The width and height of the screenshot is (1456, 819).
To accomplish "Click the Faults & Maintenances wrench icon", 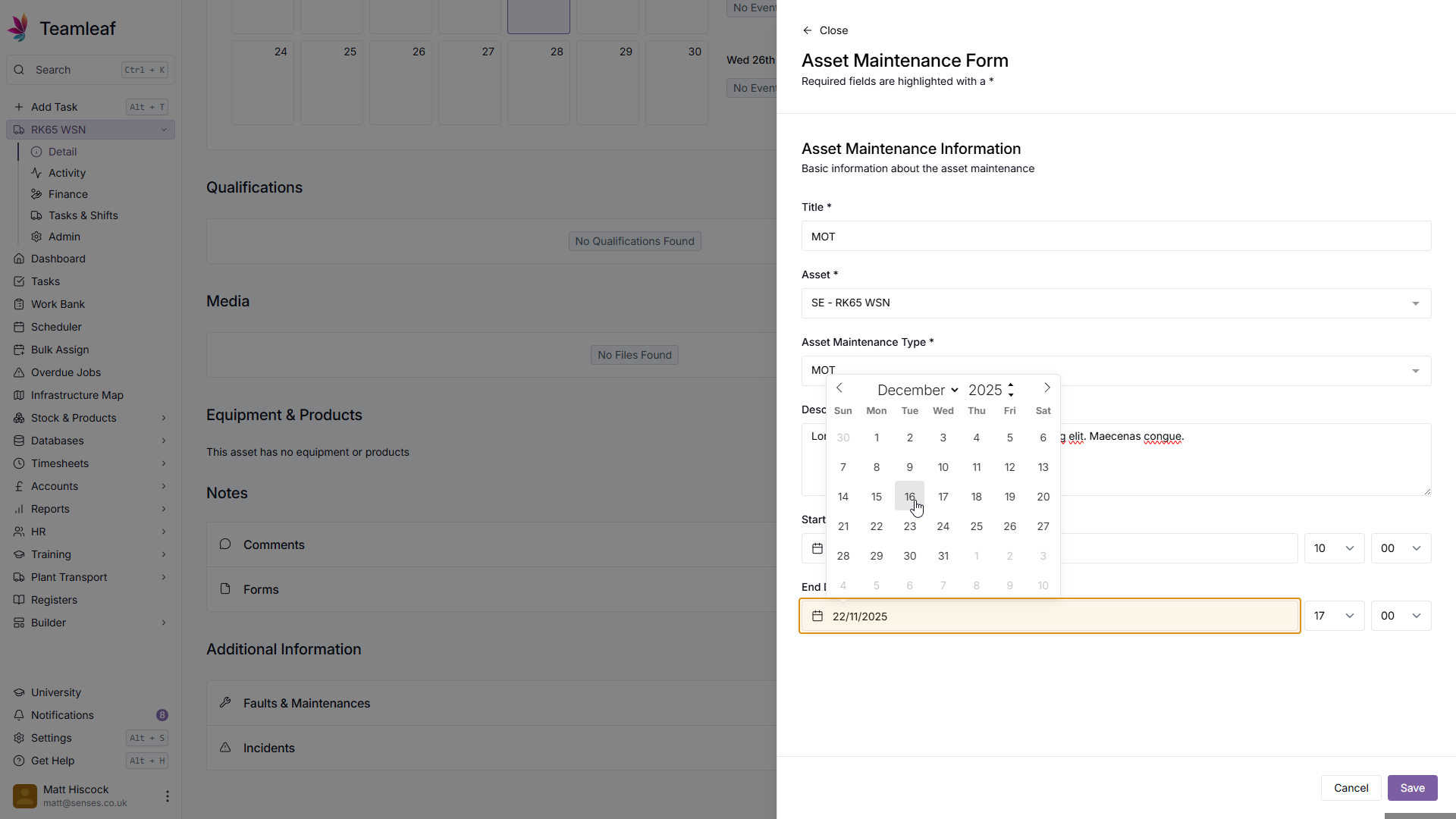I will point(225,703).
